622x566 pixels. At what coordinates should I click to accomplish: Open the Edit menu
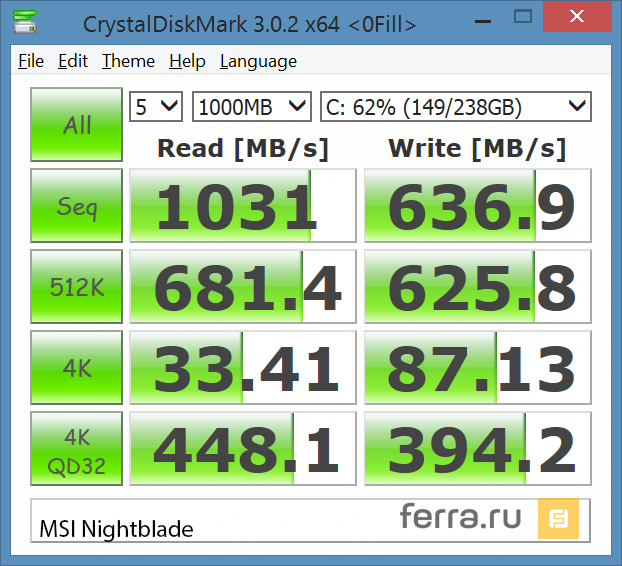73,61
